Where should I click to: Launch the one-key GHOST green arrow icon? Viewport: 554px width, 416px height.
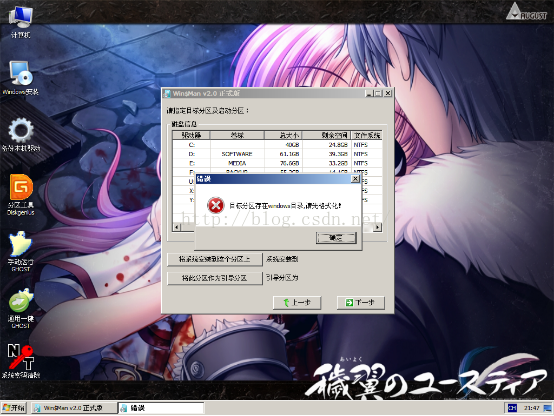pos(21,308)
